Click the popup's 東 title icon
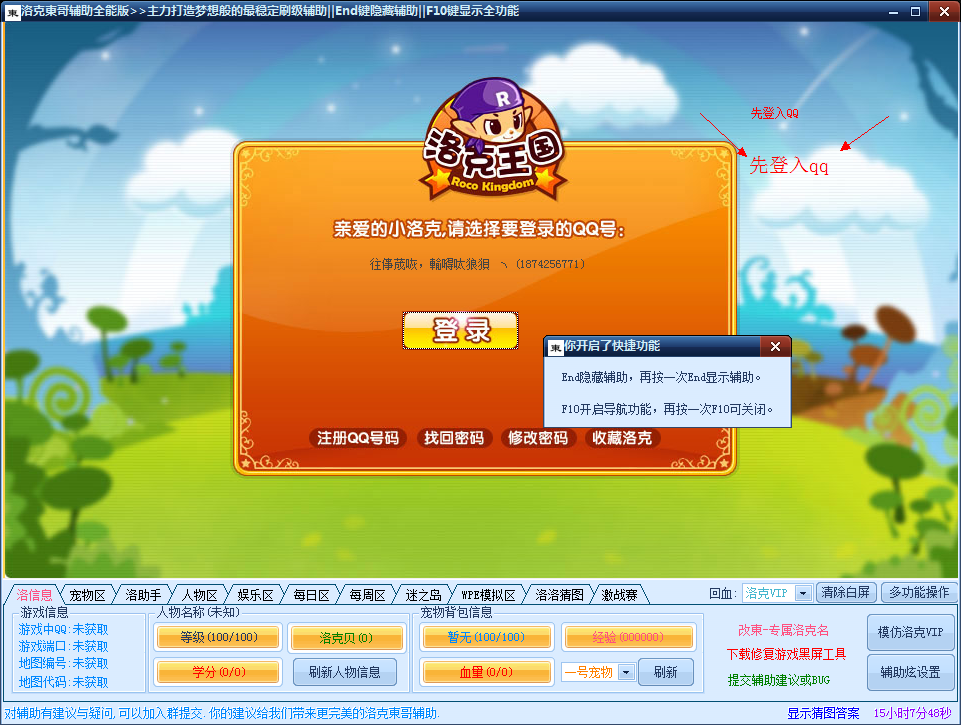 (x=555, y=347)
